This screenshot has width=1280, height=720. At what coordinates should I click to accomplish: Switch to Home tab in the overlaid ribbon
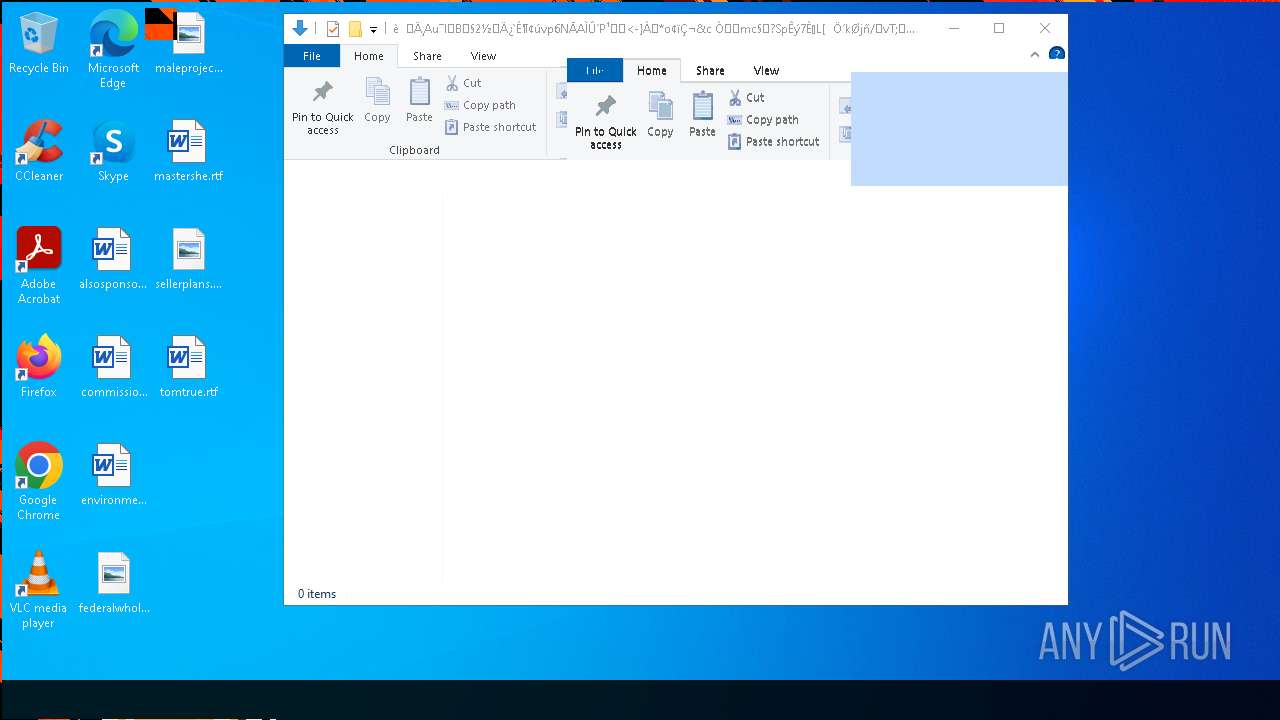pyautogui.click(x=652, y=70)
